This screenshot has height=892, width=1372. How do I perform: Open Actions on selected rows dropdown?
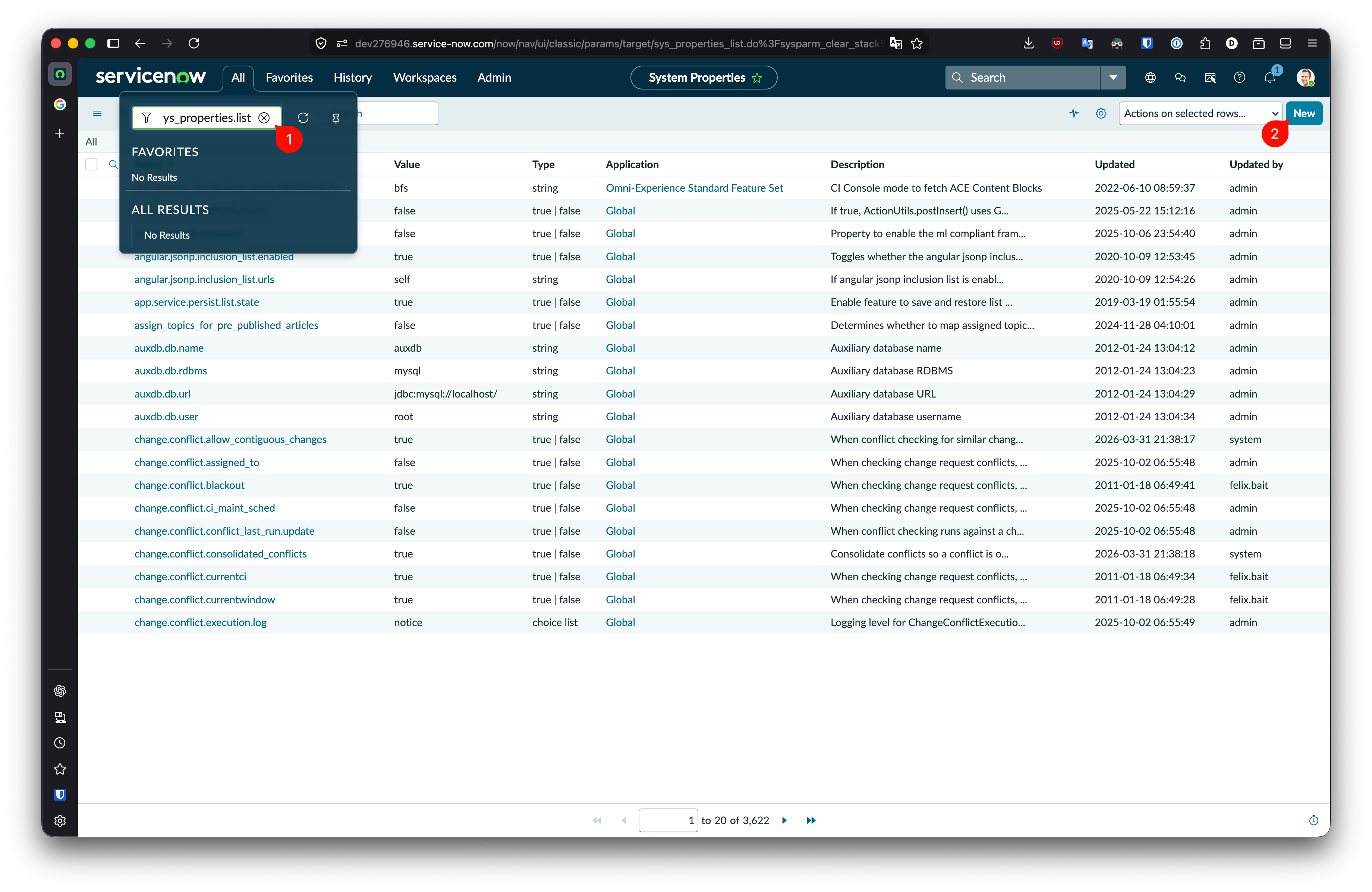1200,114
